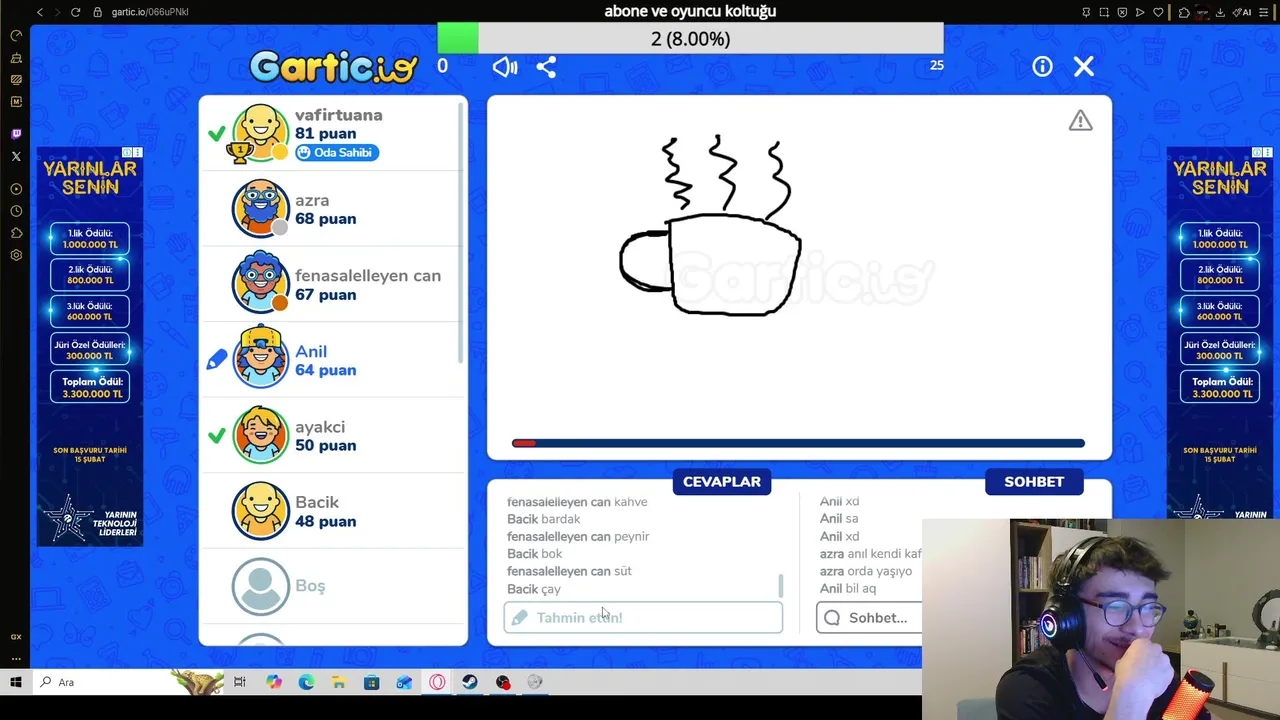Viewport: 1280px width, 720px height.
Task: Open GX Control speedometer in sidebar
Action: 16,35
